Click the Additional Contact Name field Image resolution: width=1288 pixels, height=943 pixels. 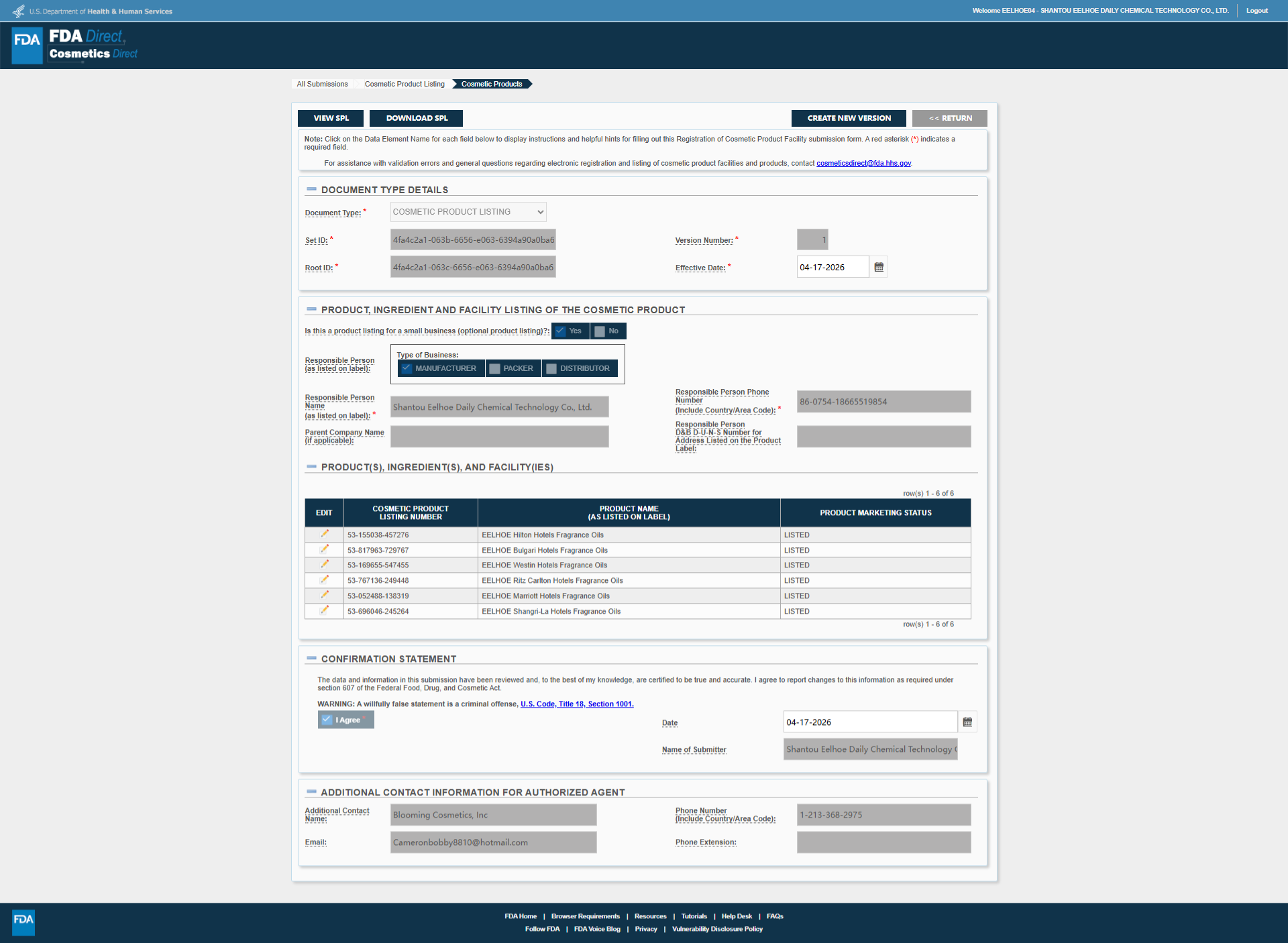(x=493, y=815)
